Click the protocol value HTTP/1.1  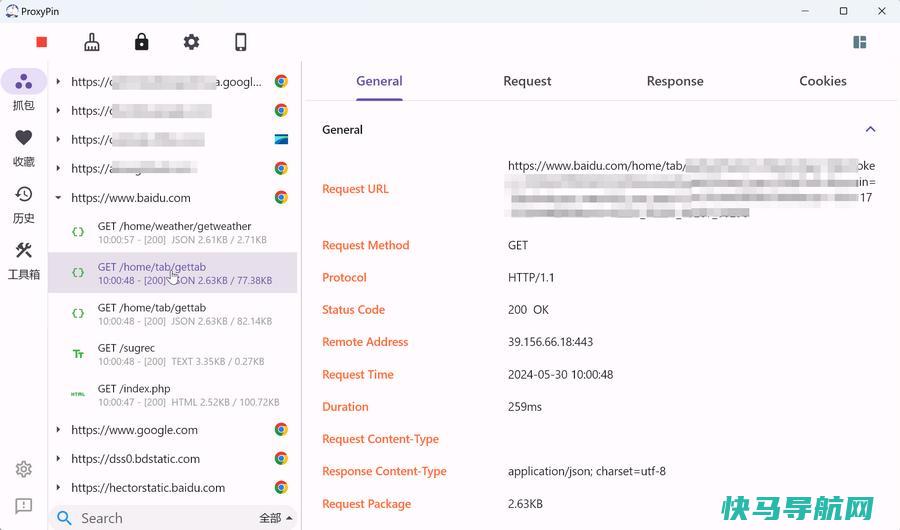pyautogui.click(x=531, y=277)
